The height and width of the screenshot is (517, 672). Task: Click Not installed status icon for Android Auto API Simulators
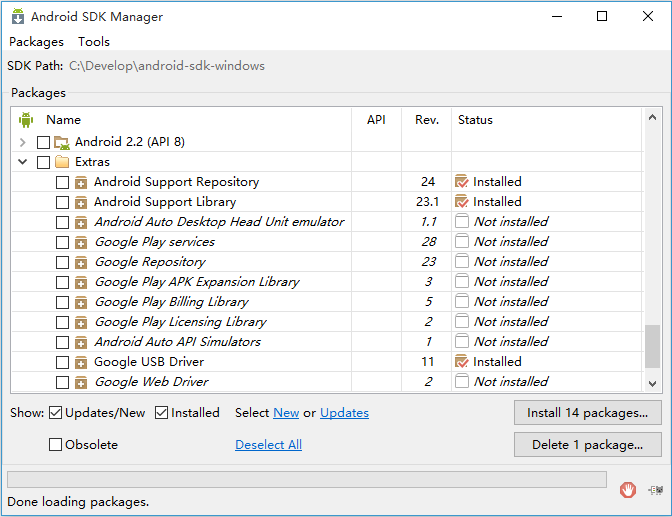click(x=462, y=342)
